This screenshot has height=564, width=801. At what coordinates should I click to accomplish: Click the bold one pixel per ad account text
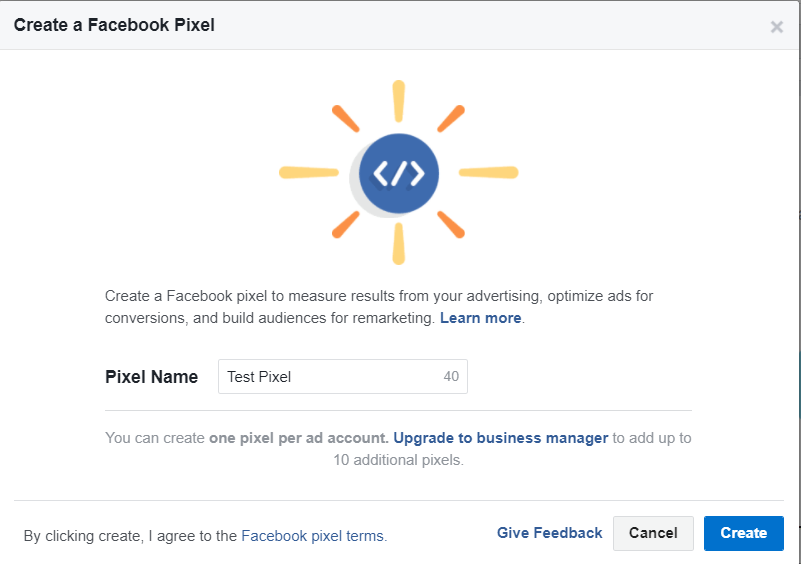click(x=299, y=438)
